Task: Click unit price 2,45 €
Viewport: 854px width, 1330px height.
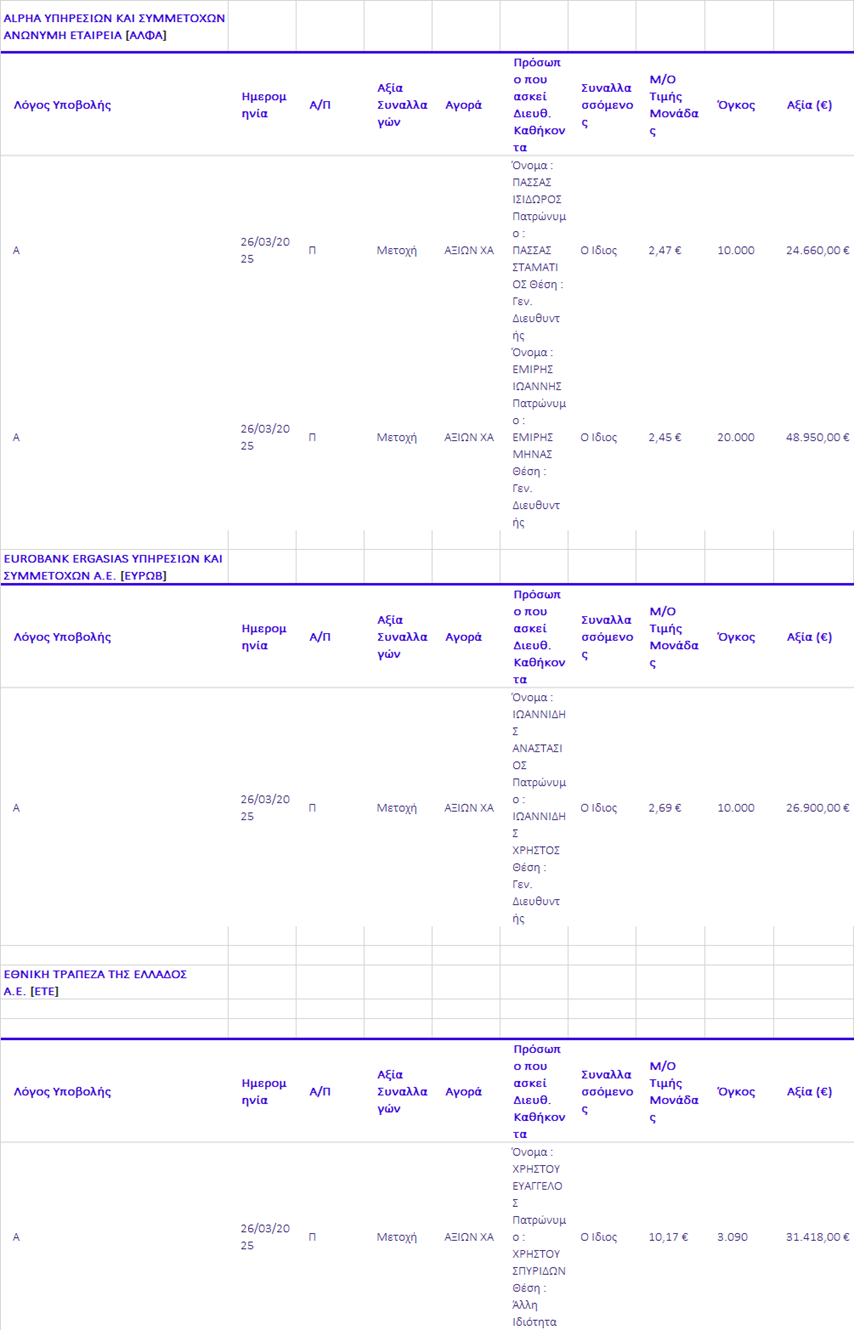Action: [665, 437]
